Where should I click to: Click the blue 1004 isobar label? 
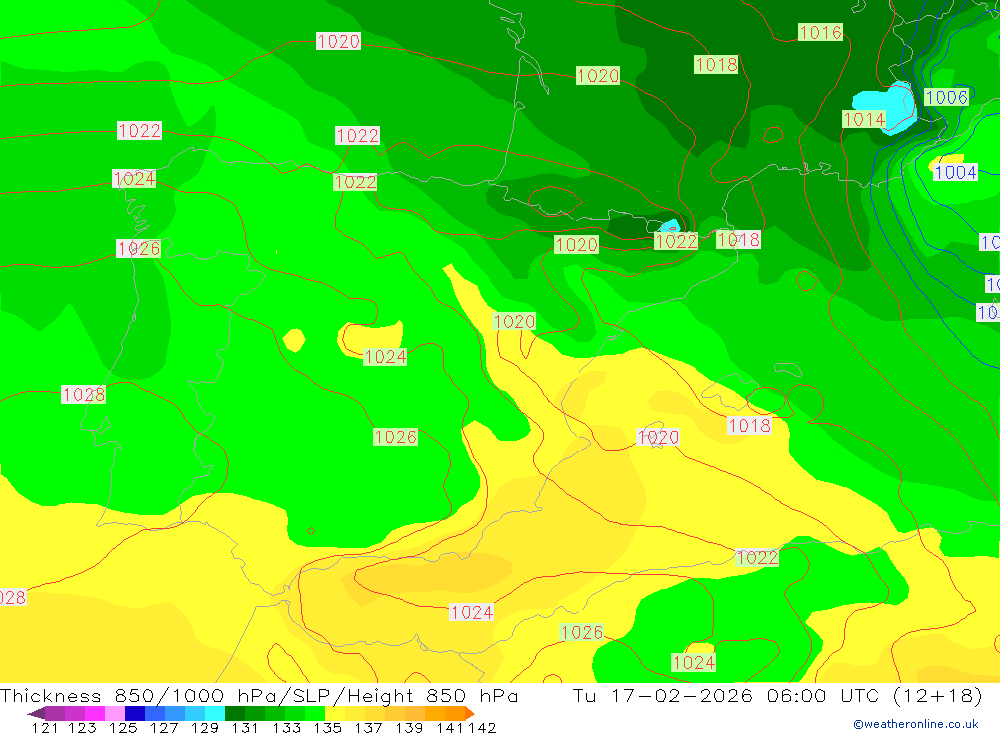(955, 172)
